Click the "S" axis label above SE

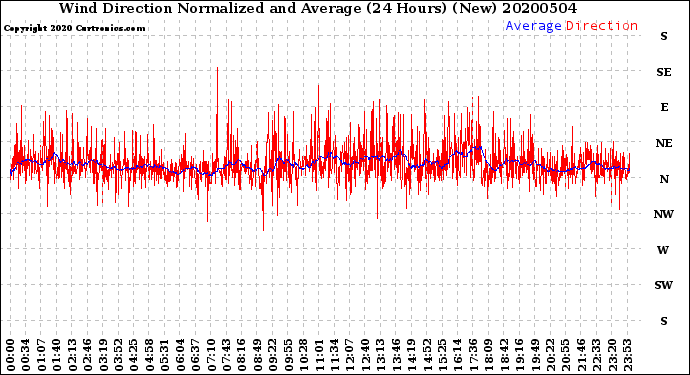(664, 37)
